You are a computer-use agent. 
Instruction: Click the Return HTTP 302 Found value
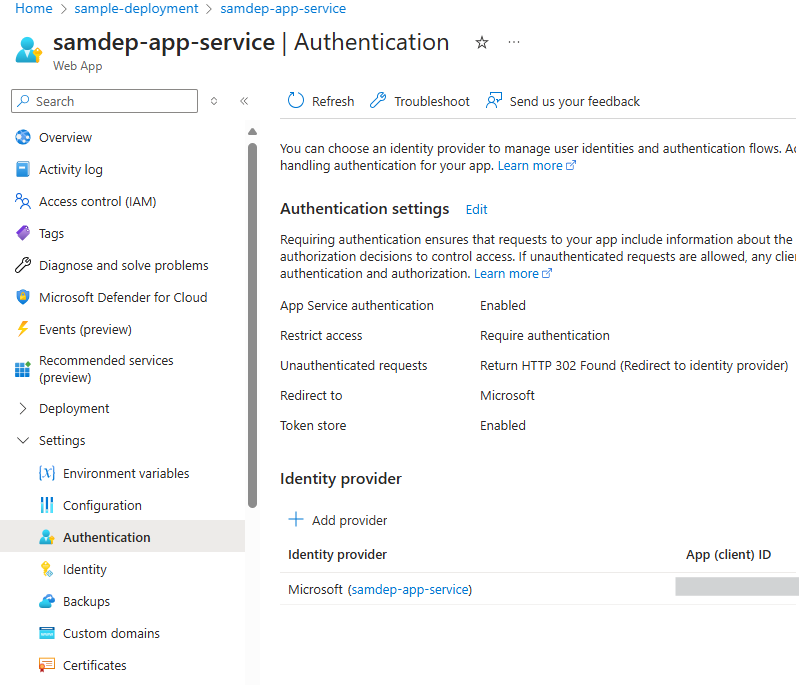pos(634,365)
